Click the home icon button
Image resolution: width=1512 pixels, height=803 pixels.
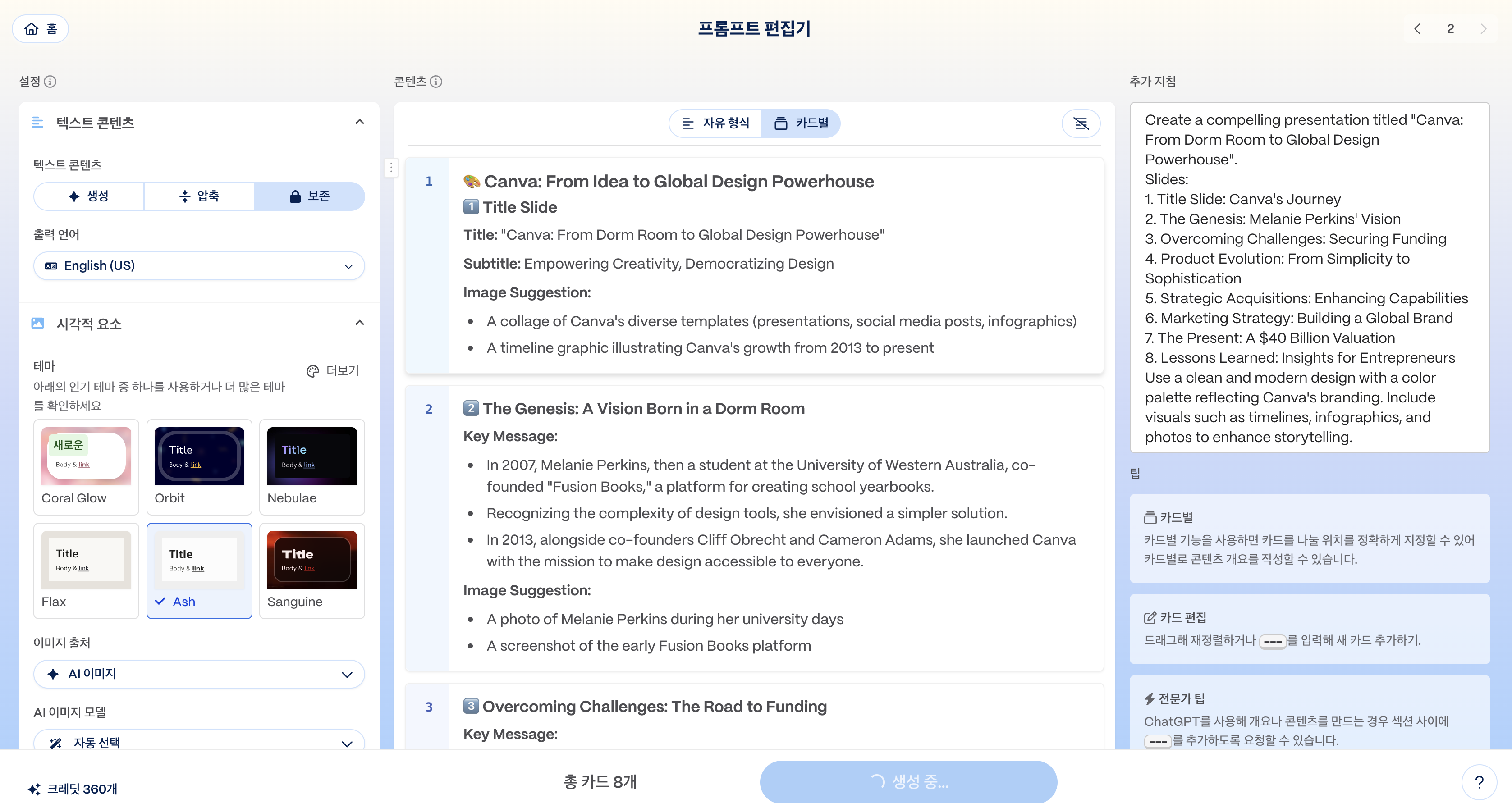point(40,29)
